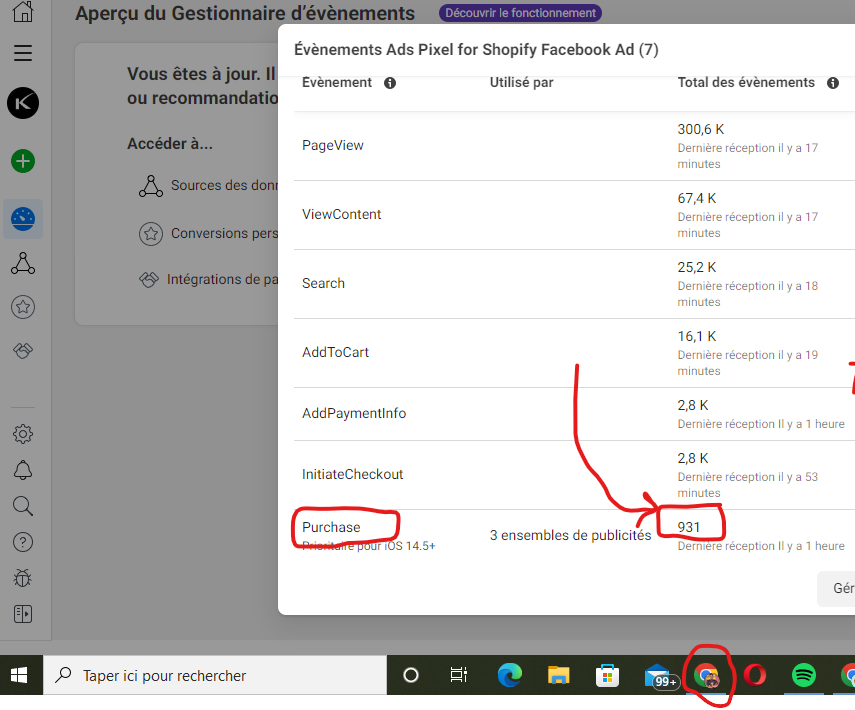Open the black K account avatar
Viewport: 855px width, 710px height.
[23, 103]
